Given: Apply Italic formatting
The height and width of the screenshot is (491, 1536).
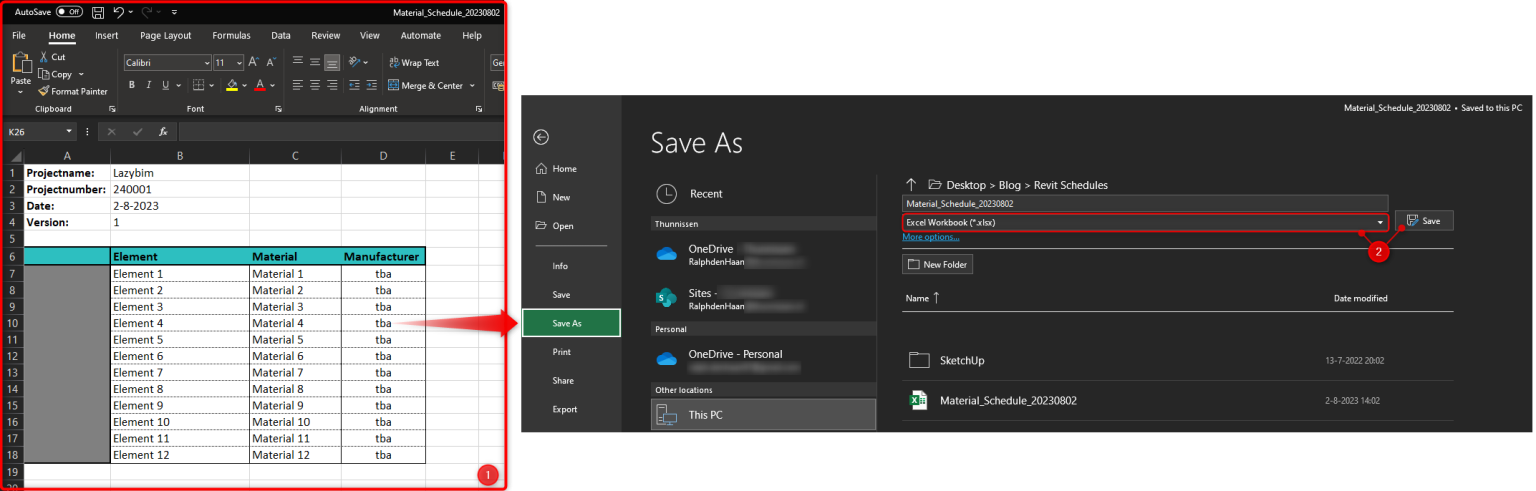Looking at the screenshot, I should click(x=148, y=85).
